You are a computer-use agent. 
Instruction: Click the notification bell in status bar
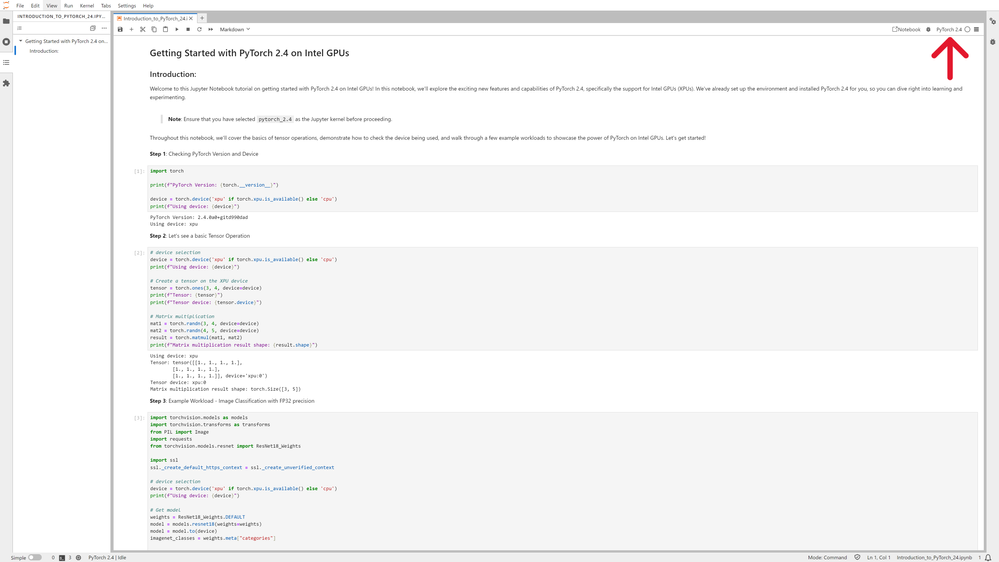pos(988,558)
